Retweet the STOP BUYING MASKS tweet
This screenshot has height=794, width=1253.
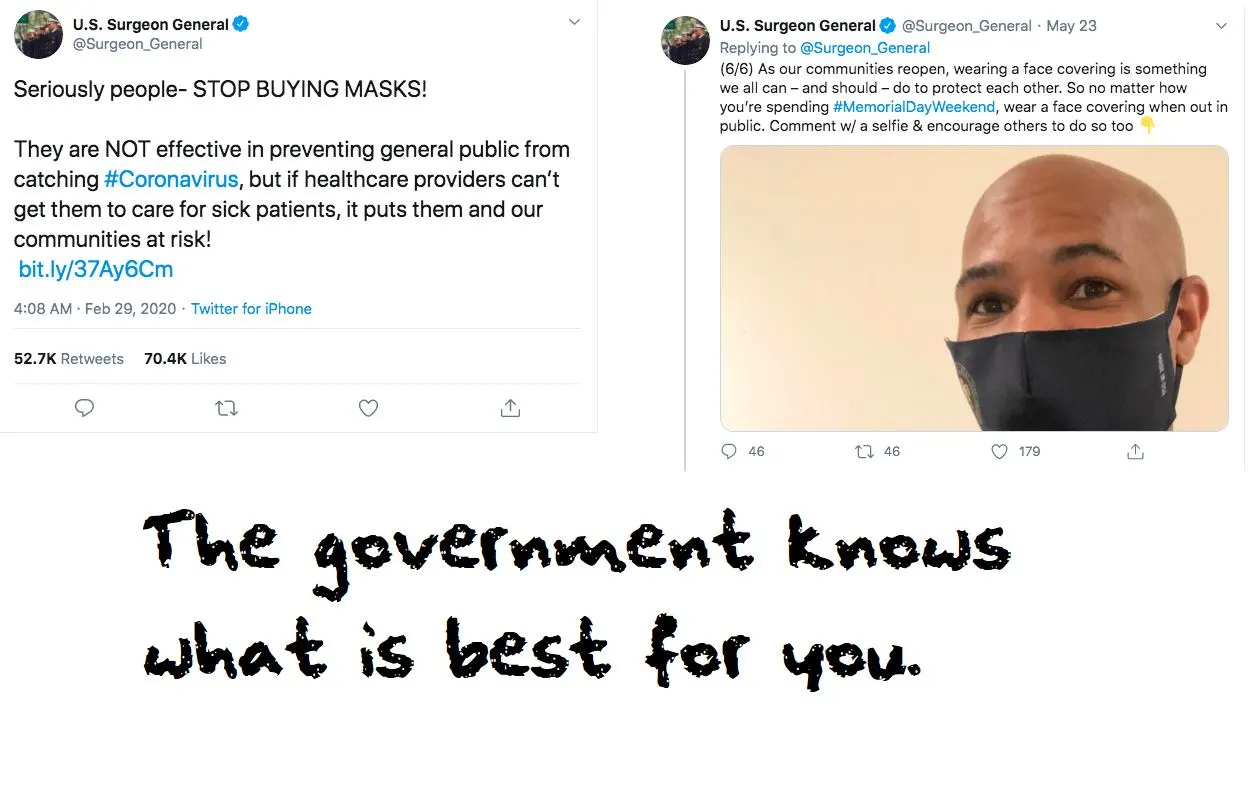(x=227, y=408)
